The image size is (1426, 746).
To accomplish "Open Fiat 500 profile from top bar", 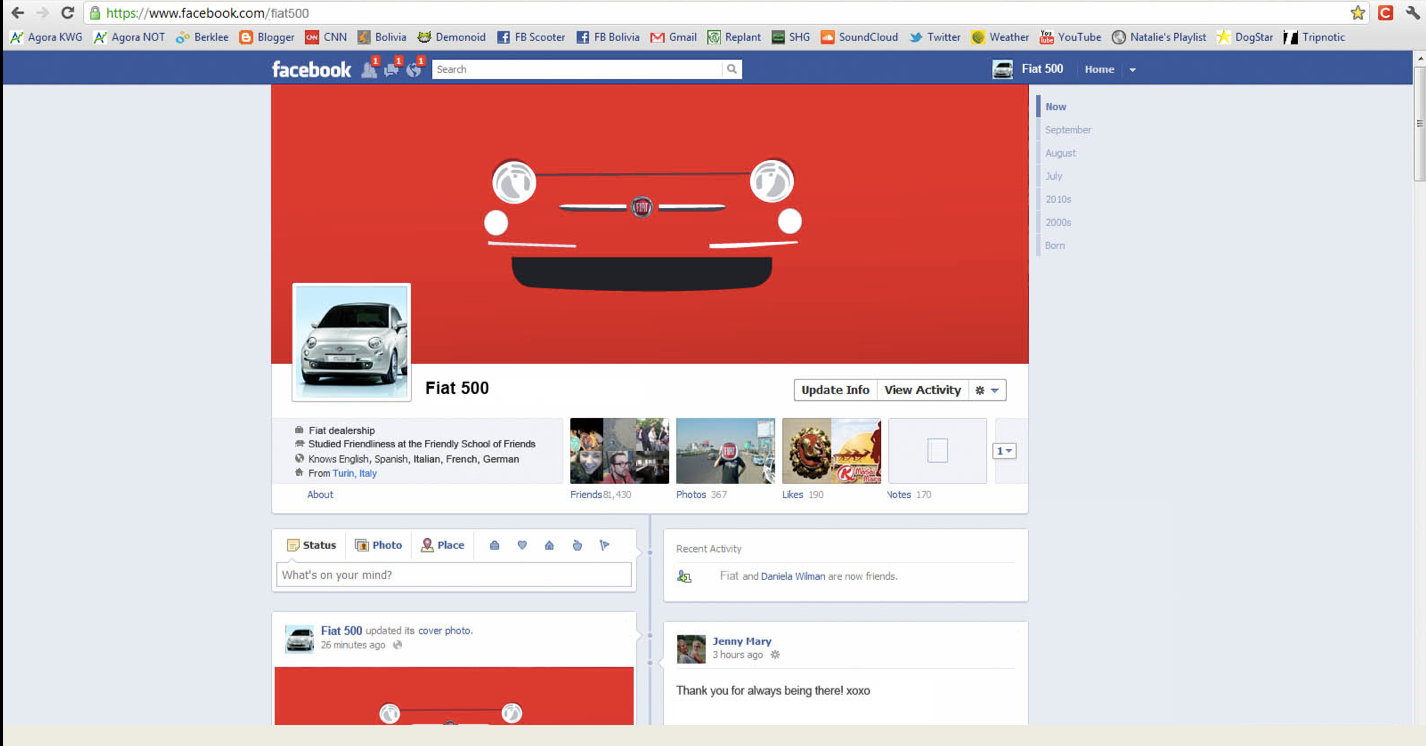I will point(1027,69).
